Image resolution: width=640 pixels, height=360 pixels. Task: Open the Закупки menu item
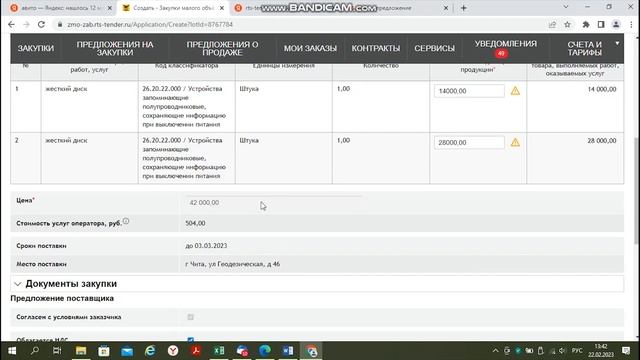pyautogui.click(x=36, y=48)
